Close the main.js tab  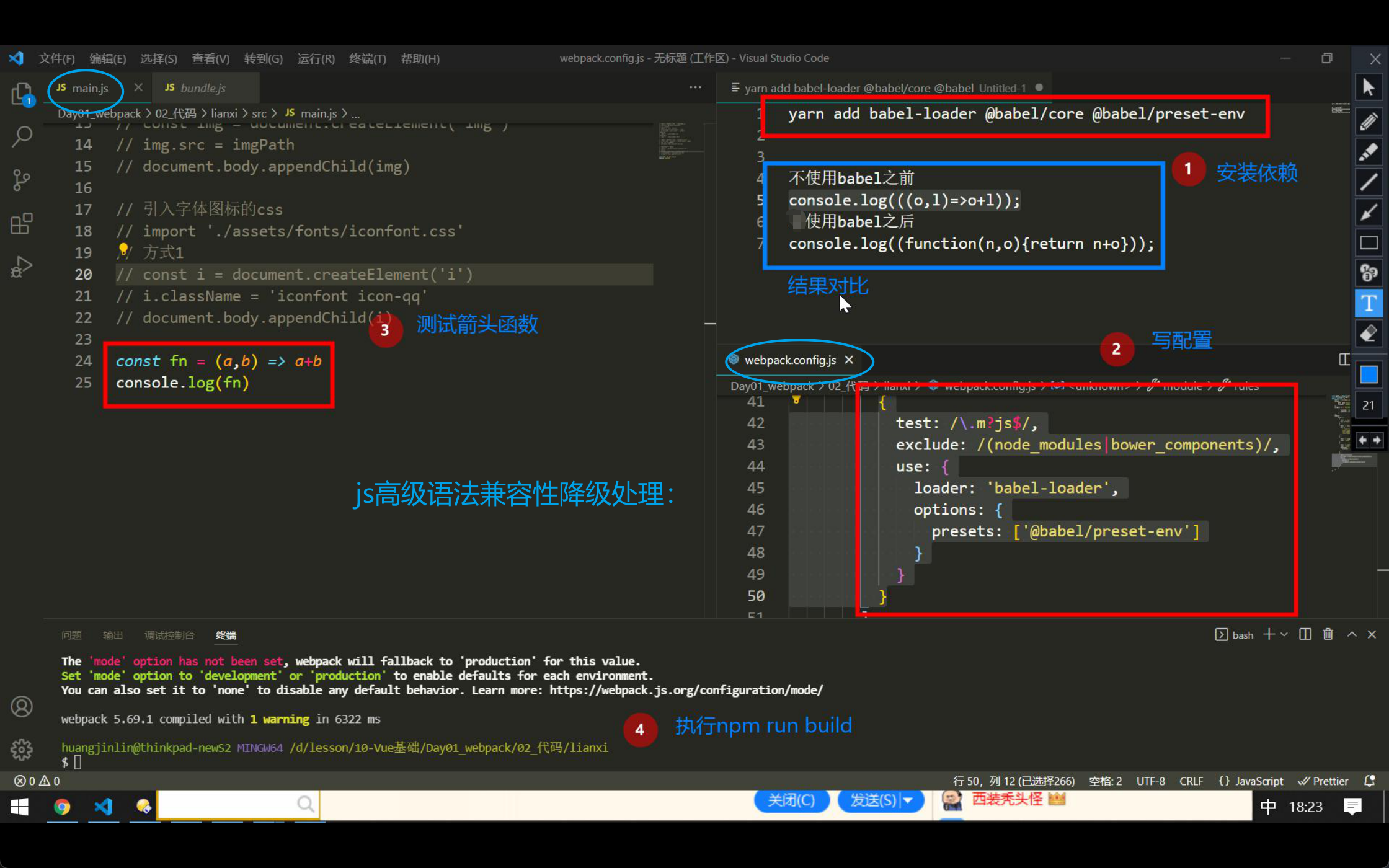(x=138, y=87)
